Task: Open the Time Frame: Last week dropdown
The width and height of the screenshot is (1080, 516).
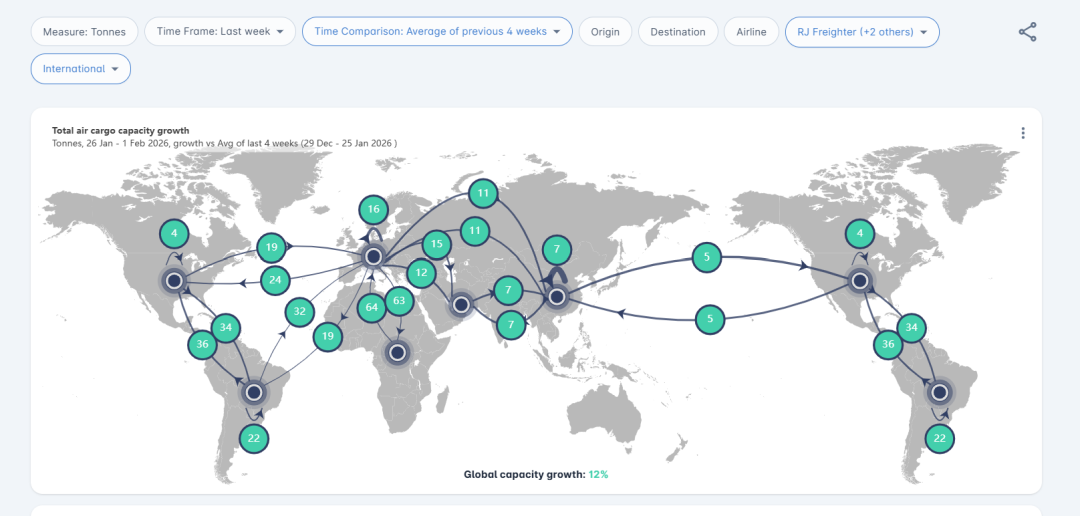Action: [220, 32]
